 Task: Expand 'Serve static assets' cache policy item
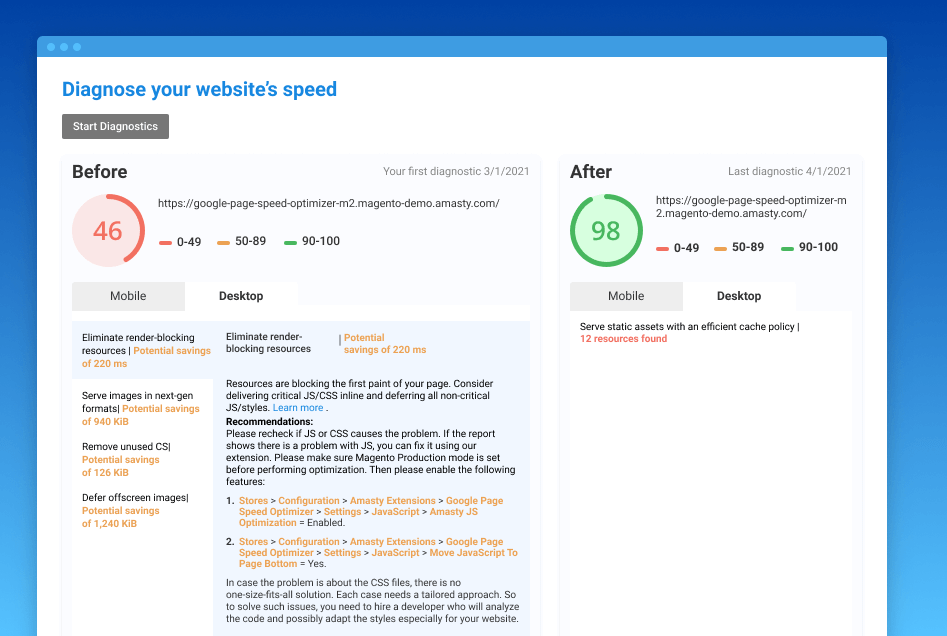pos(689,327)
